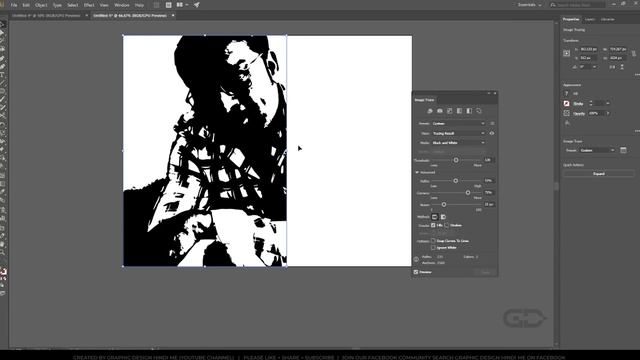Click the width field in Transform

pos(618,49)
